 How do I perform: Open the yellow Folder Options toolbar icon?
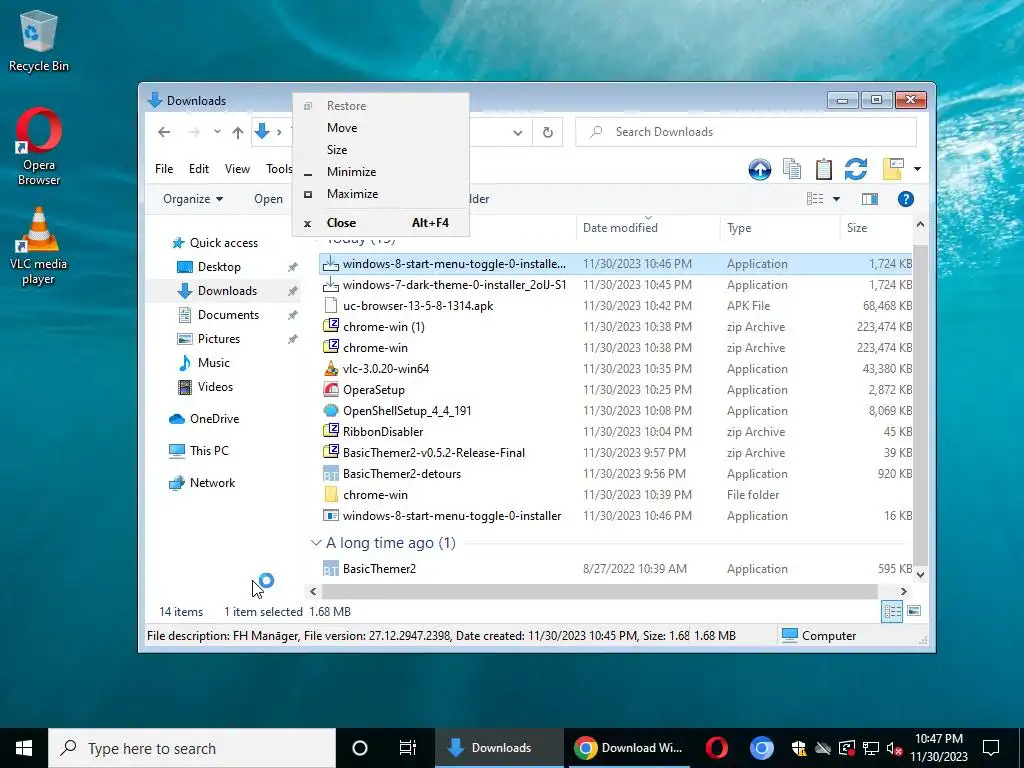point(893,169)
